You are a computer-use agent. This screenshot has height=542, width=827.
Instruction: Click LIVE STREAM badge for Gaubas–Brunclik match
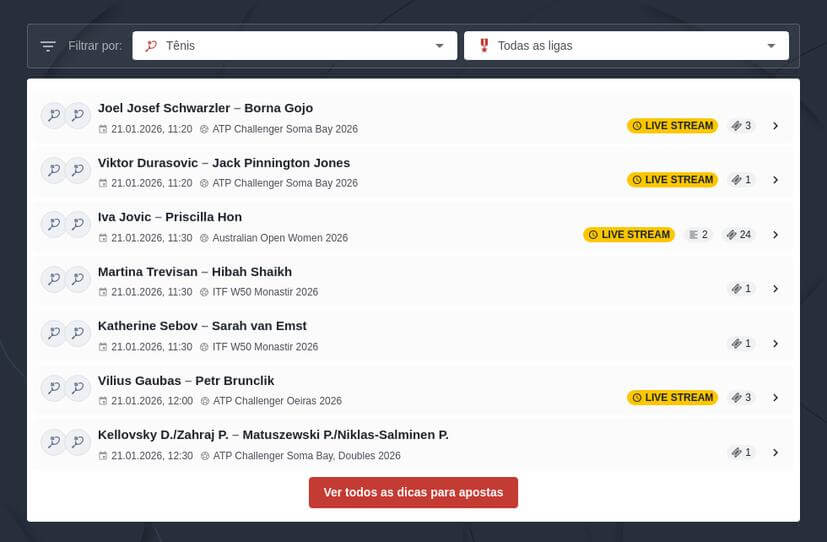click(672, 398)
